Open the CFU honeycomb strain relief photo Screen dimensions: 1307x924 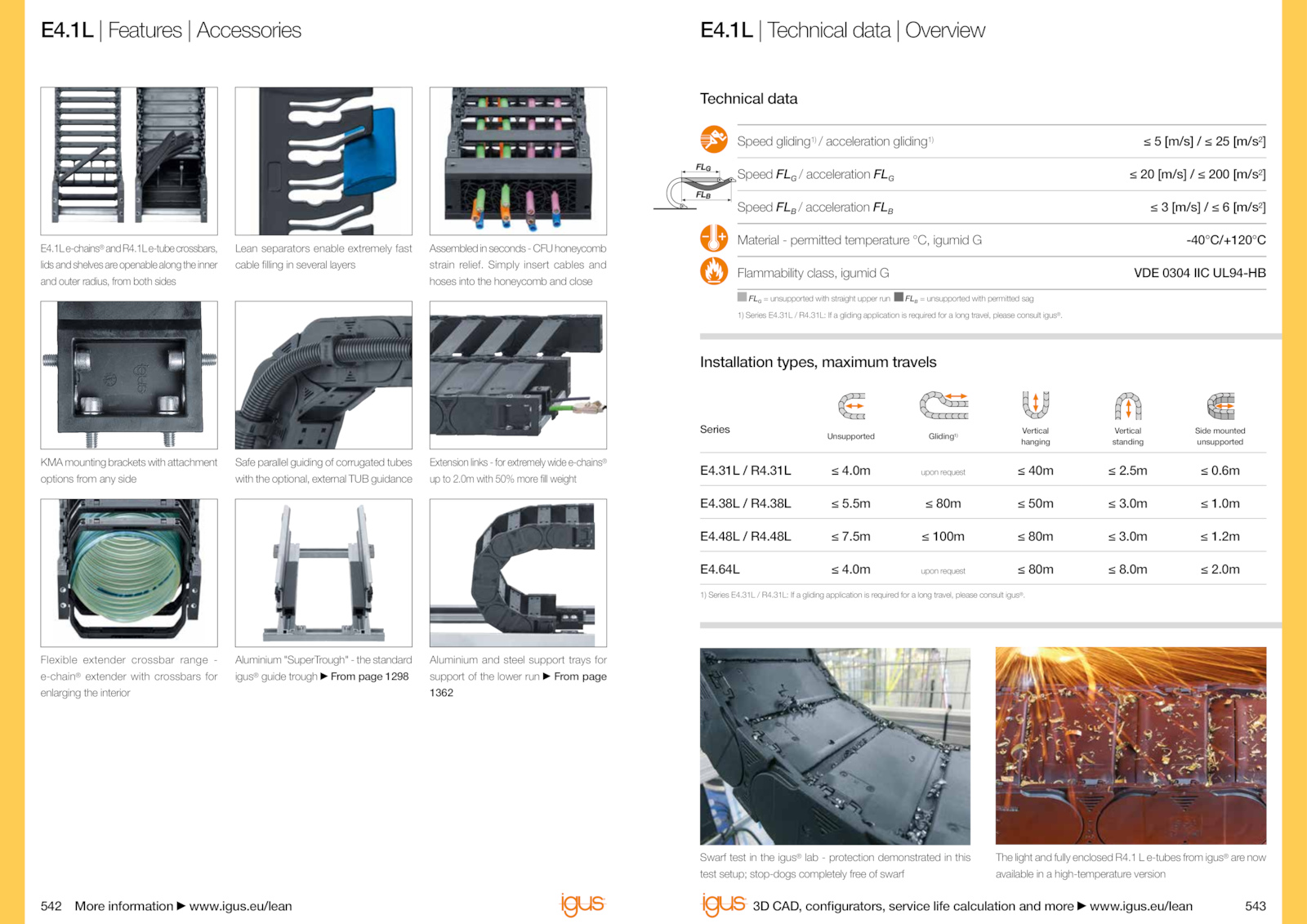coord(518,161)
